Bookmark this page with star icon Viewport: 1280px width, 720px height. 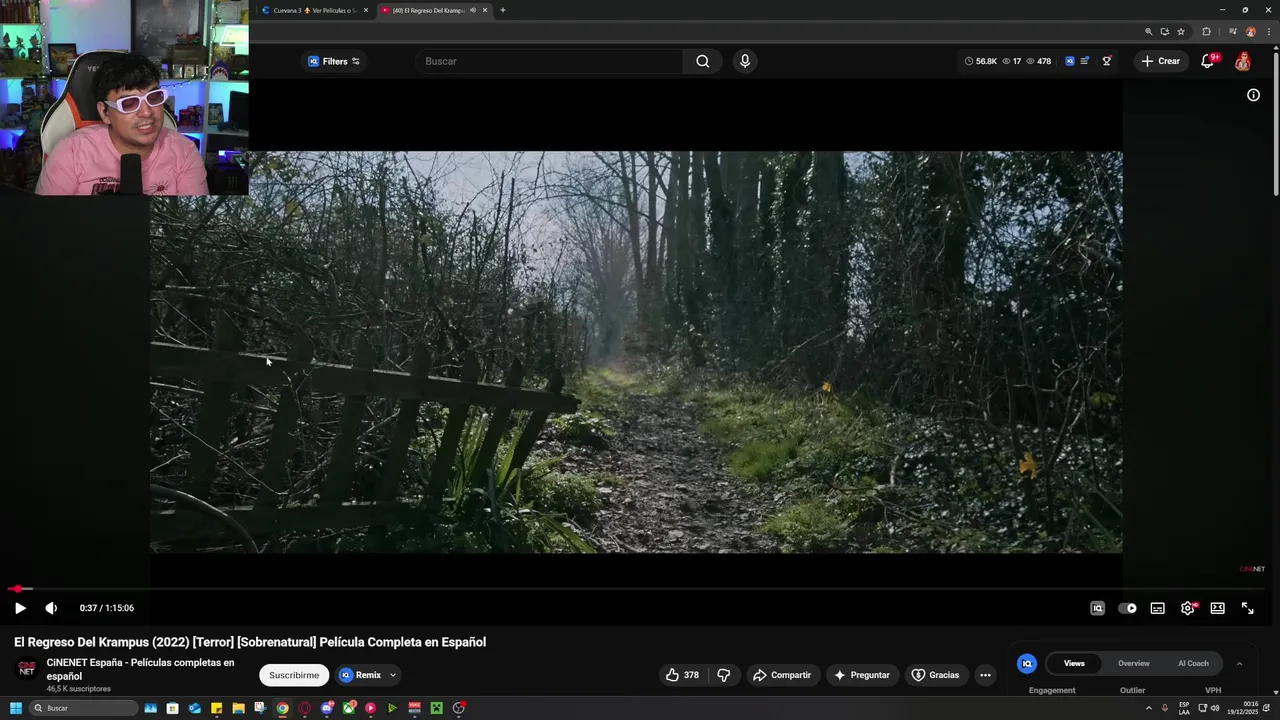[1181, 32]
